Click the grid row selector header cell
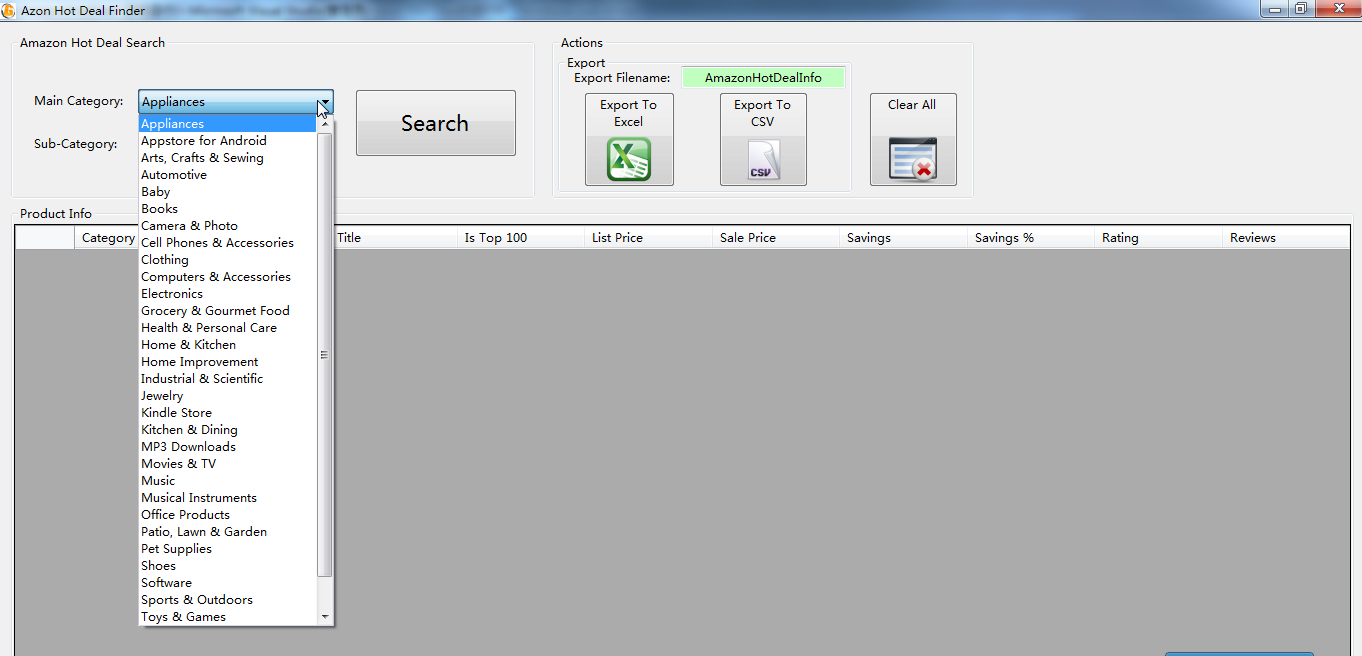1362x656 pixels. (45, 238)
